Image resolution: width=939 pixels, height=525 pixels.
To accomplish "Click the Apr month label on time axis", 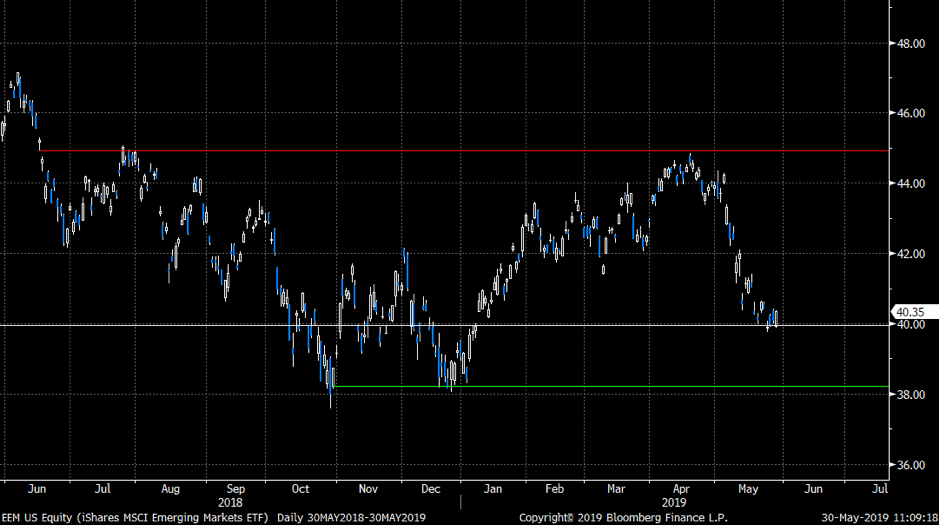I will click(x=681, y=489).
